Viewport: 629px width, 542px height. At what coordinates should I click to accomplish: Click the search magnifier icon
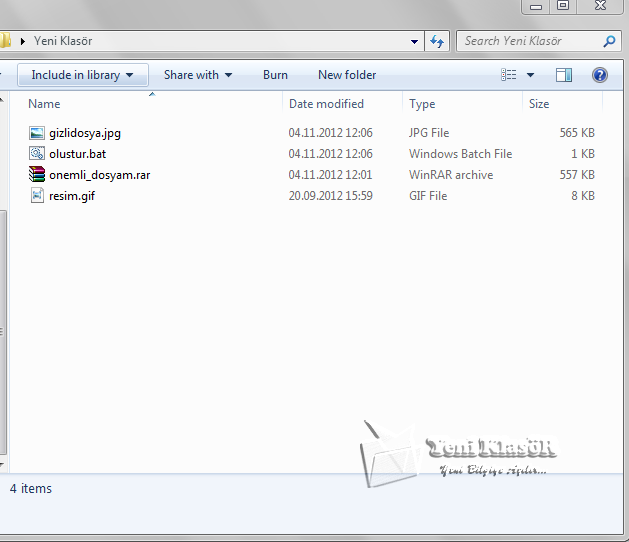610,41
